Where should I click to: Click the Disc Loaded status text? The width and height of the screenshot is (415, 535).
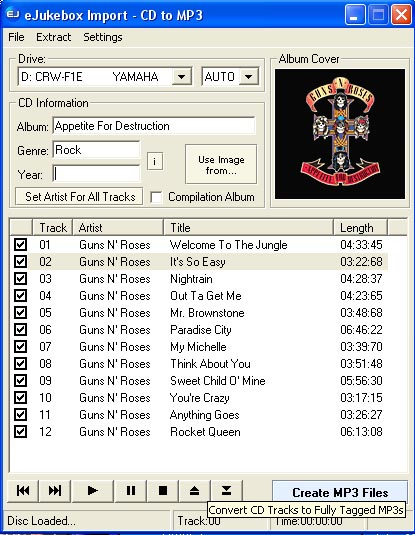click(41, 521)
